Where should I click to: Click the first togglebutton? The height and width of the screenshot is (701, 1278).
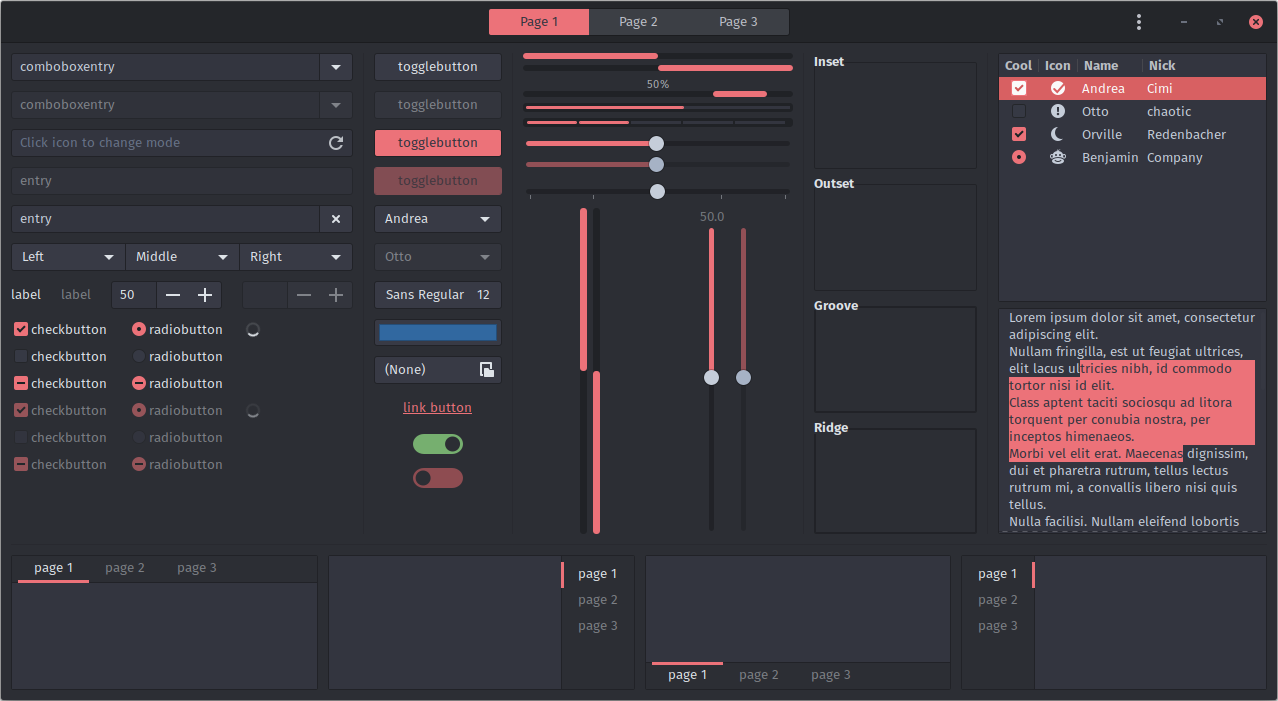coord(438,67)
